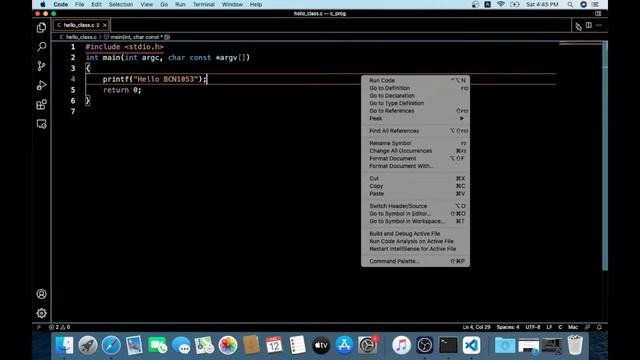Open App Store from the Dock
This screenshot has width=640, height=360.
(344, 345)
